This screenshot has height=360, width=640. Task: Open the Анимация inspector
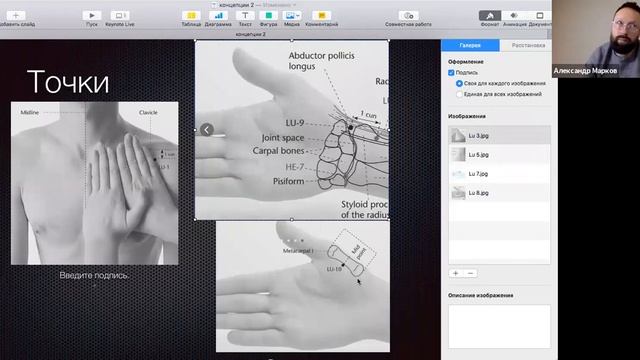[515, 16]
